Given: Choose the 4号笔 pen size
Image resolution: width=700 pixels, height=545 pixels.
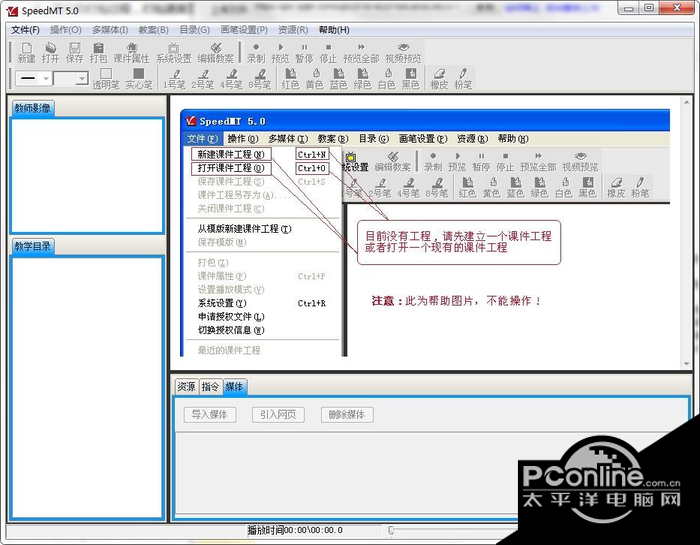Looking at the screenshot, I should tap(231, 79).
